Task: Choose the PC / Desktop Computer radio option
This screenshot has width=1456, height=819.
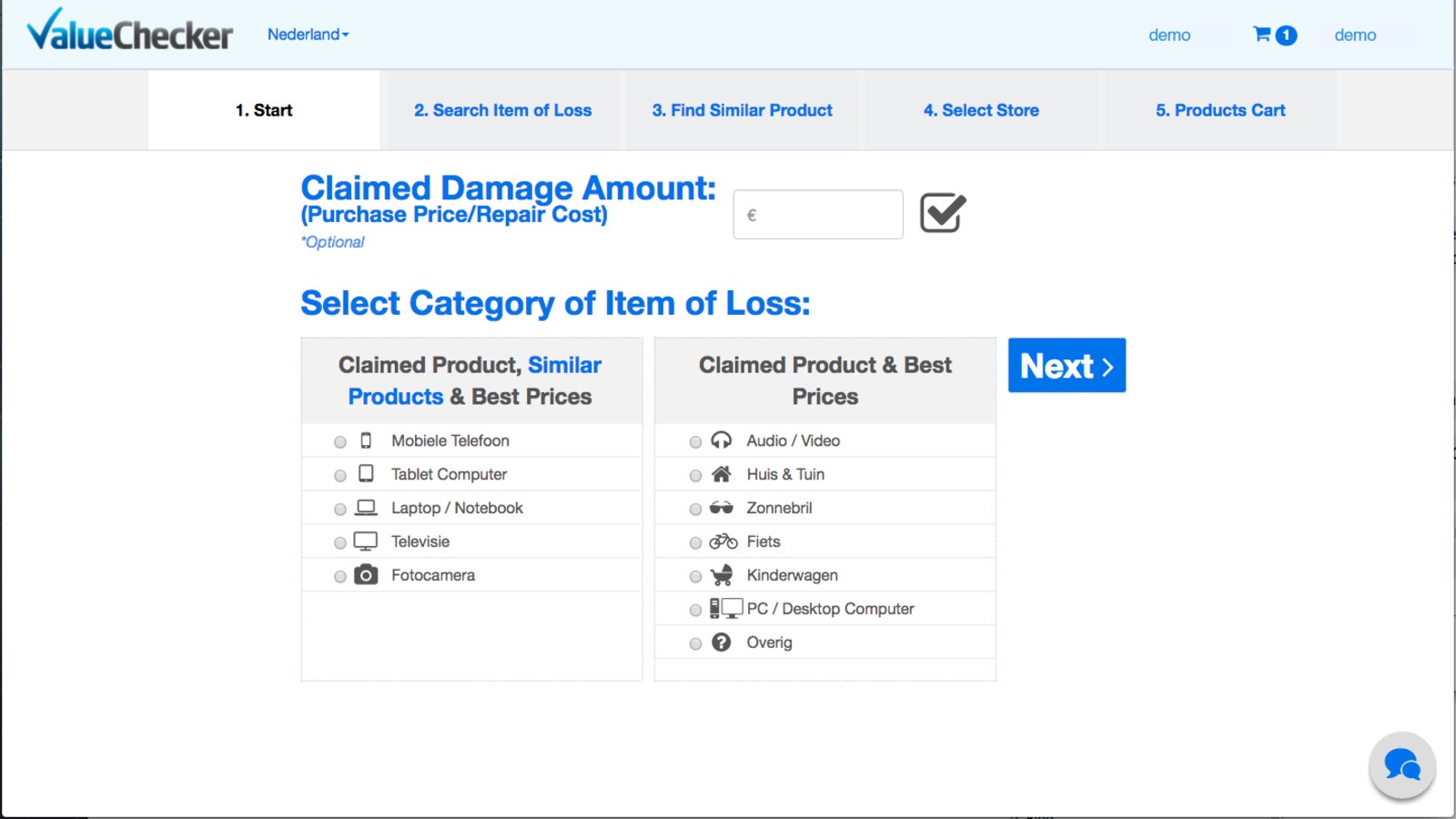Action: 695,611
